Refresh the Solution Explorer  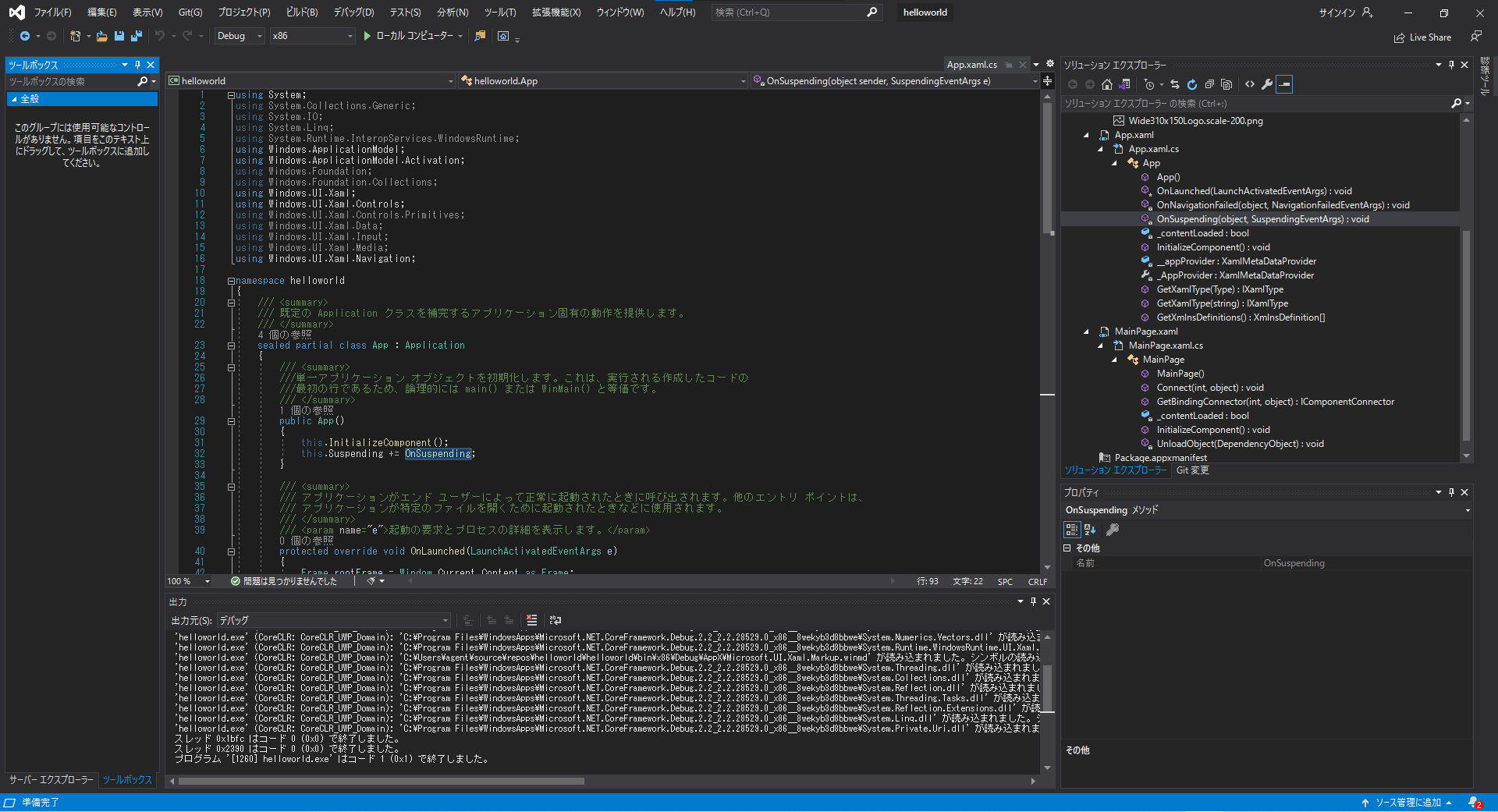tap(1192, 84)
